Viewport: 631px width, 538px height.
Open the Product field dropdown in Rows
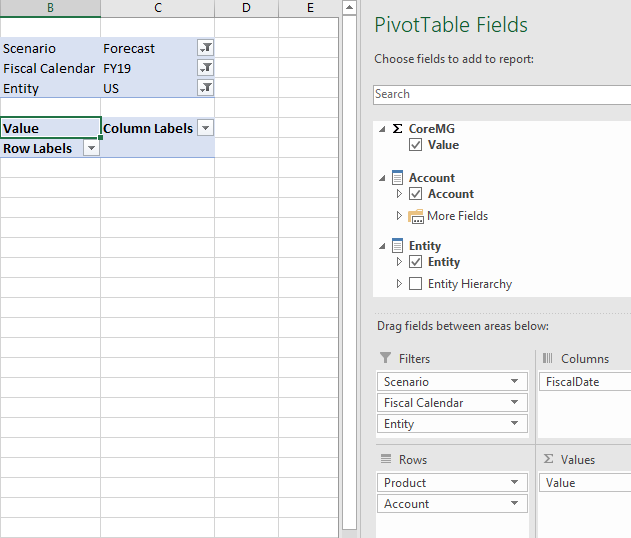pos(514,482)
